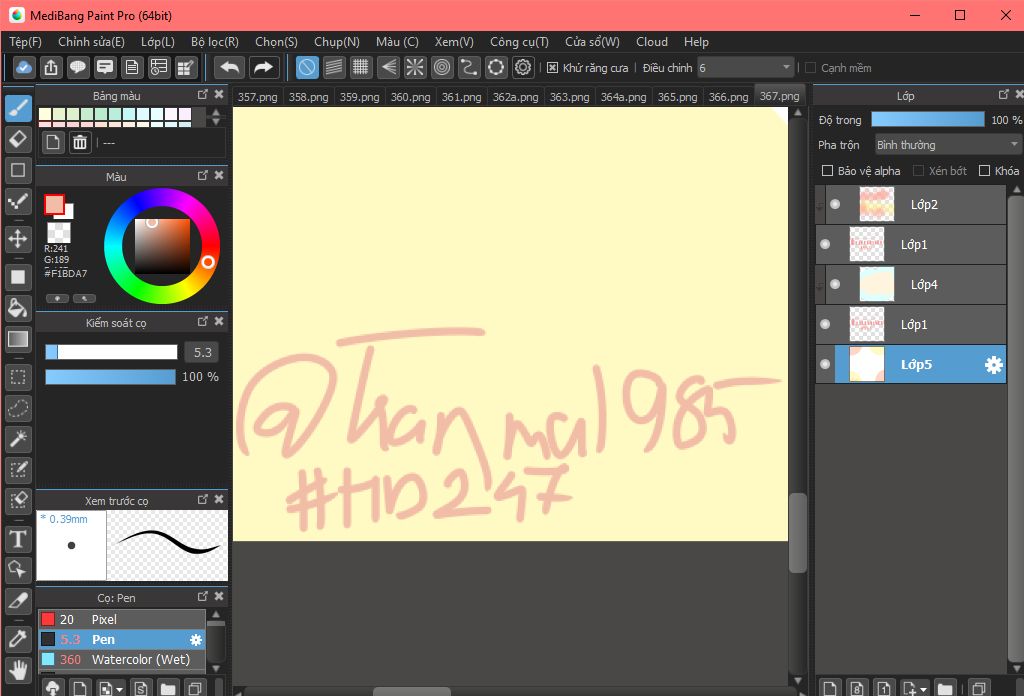Viewport: 1024px width, 696px height.
Task: Click the export upload icon
Action: [x=51, y=67]
